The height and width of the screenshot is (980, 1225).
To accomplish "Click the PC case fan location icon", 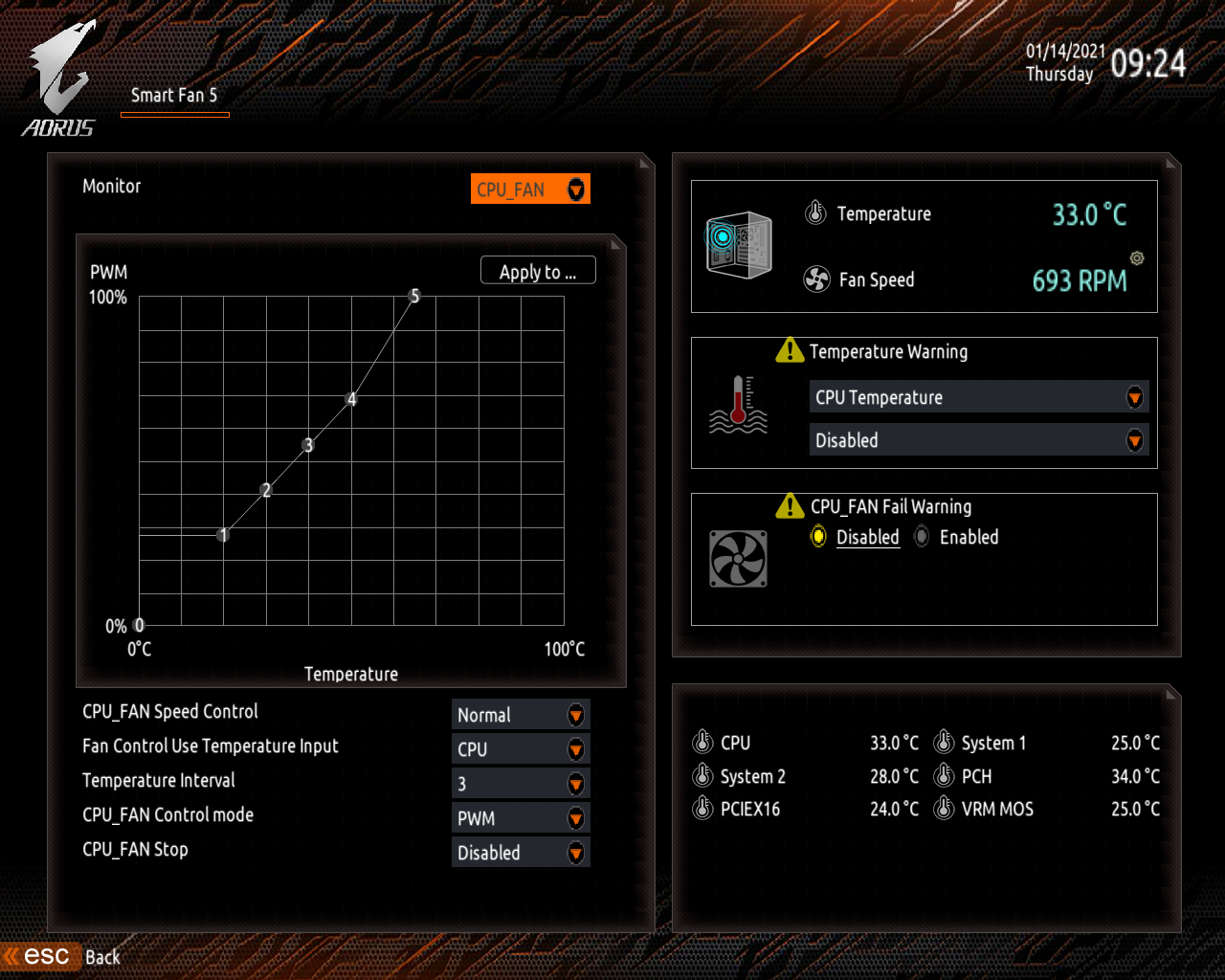I will click(x=738, y=245).
